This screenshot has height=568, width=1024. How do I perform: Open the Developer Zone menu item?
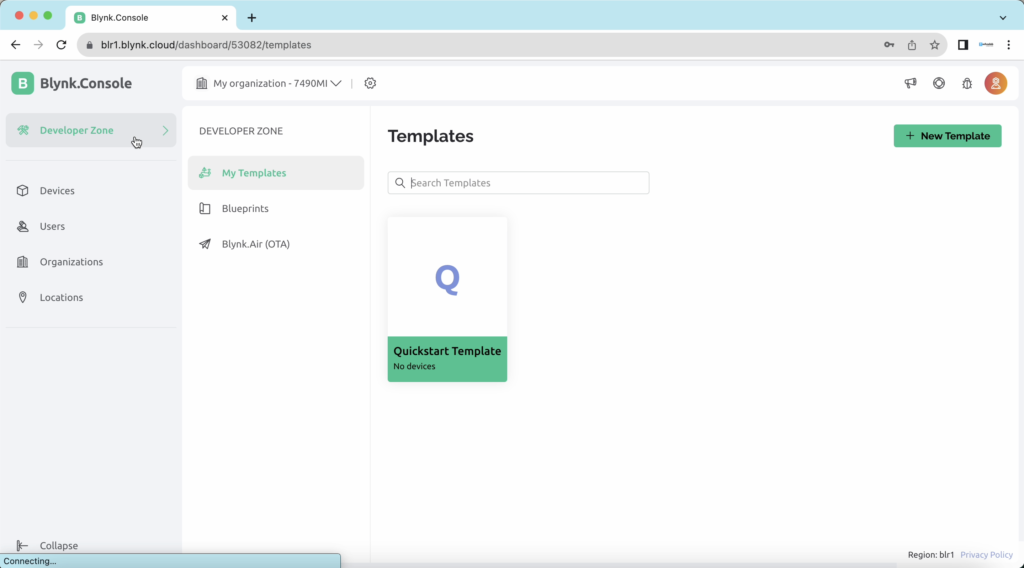tap(91, 130)
